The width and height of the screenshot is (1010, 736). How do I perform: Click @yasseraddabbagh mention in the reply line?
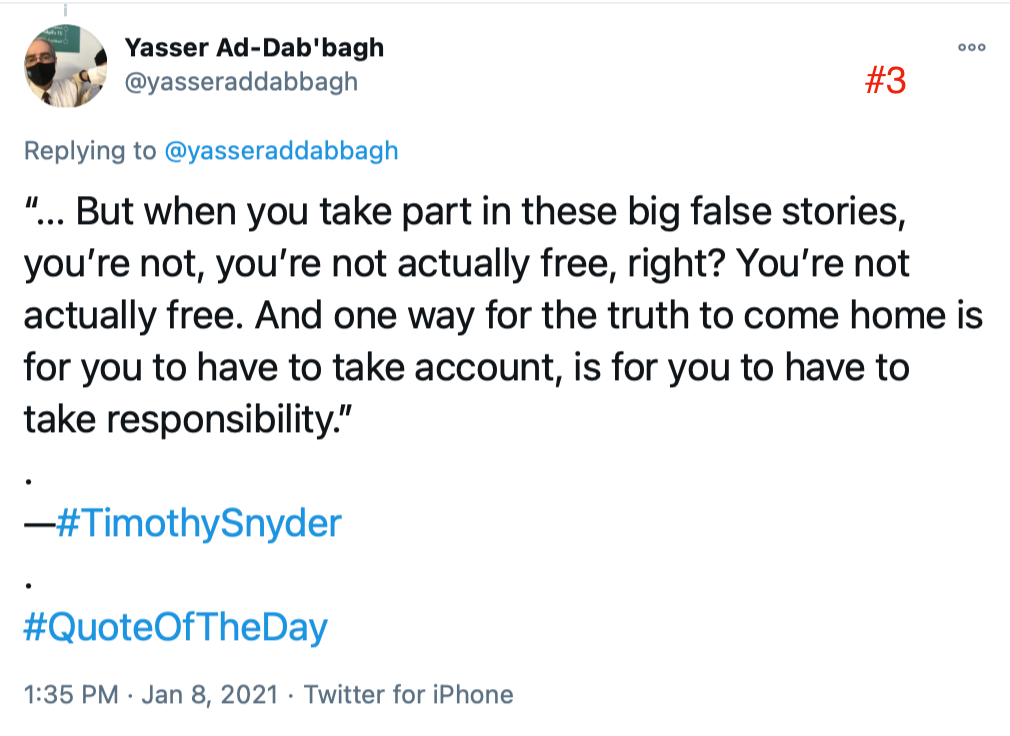click(x=281, y=151)
